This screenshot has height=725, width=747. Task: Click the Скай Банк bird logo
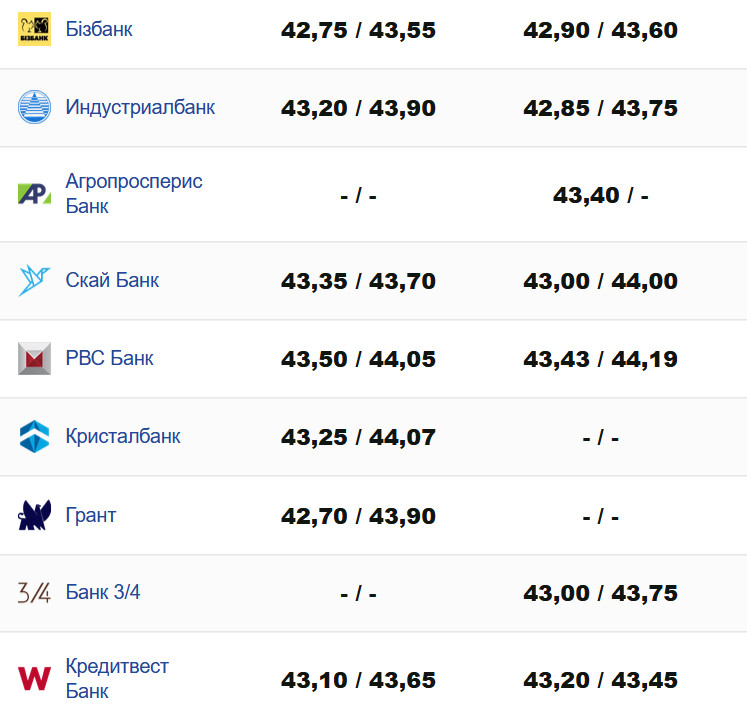[x=34, y=281]
